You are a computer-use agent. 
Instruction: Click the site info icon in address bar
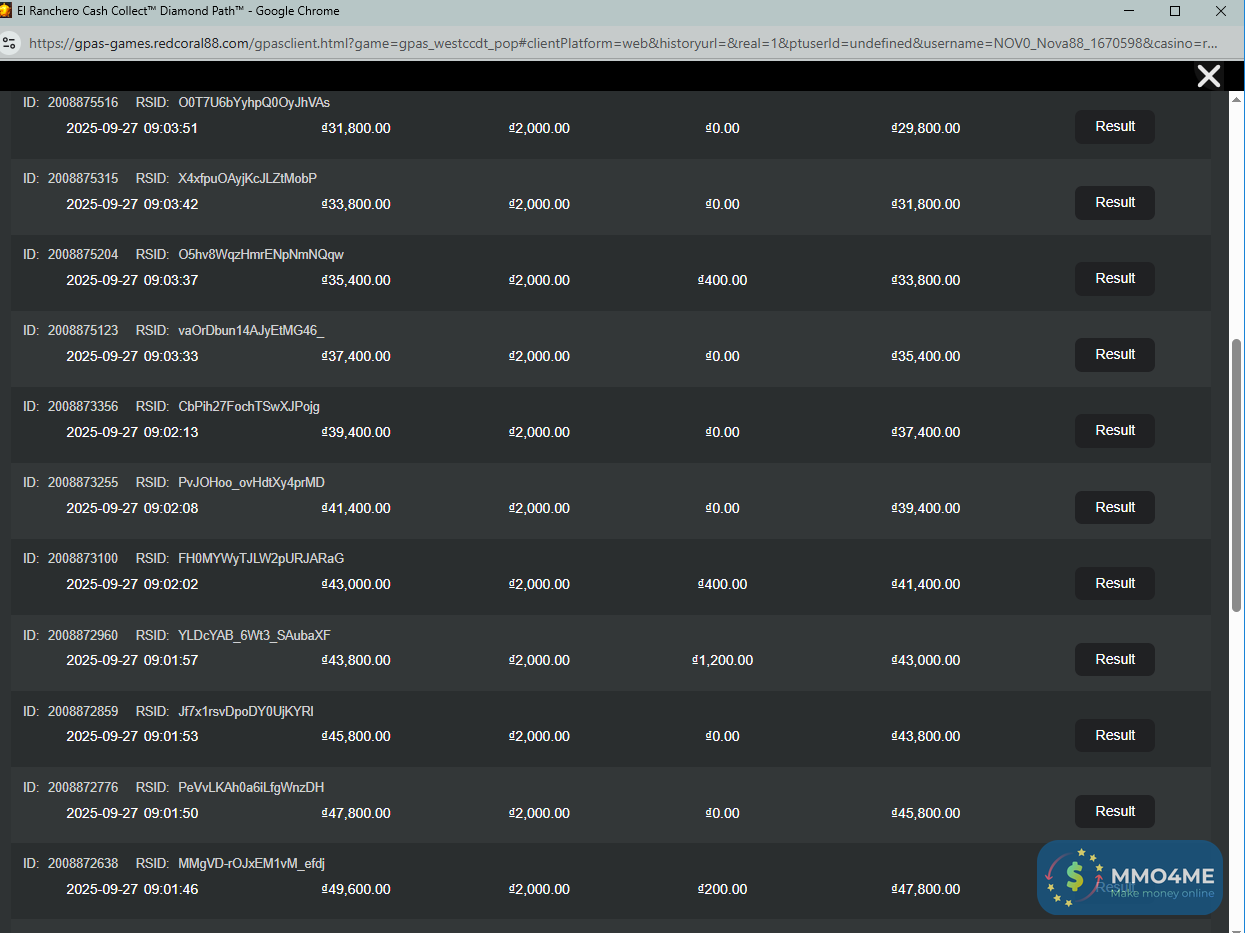pos(10,43)
